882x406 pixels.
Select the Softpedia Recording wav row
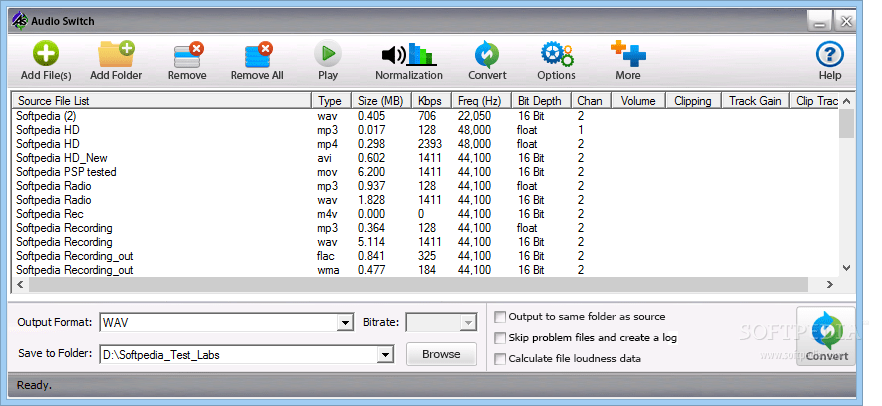coord(425,242)
